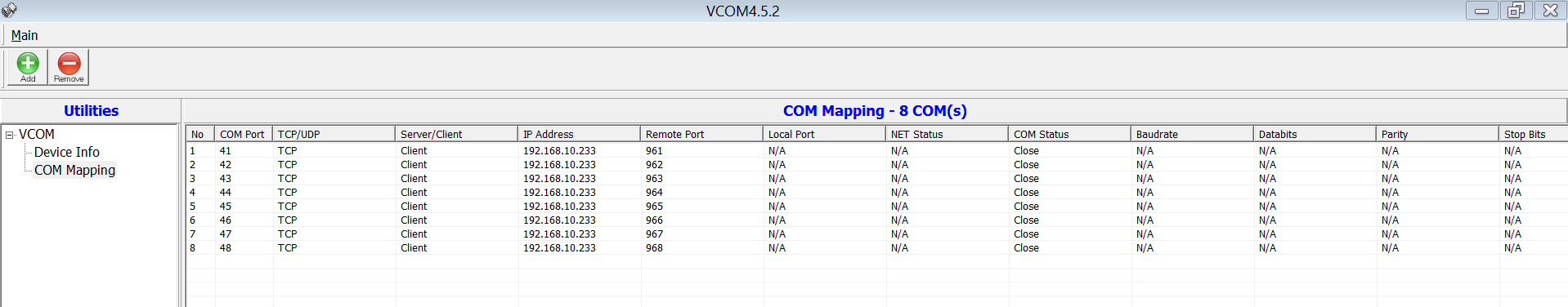Click the Stop Bits column header
Viewport: 1568px width, 307px height.
pos(1534,134)
